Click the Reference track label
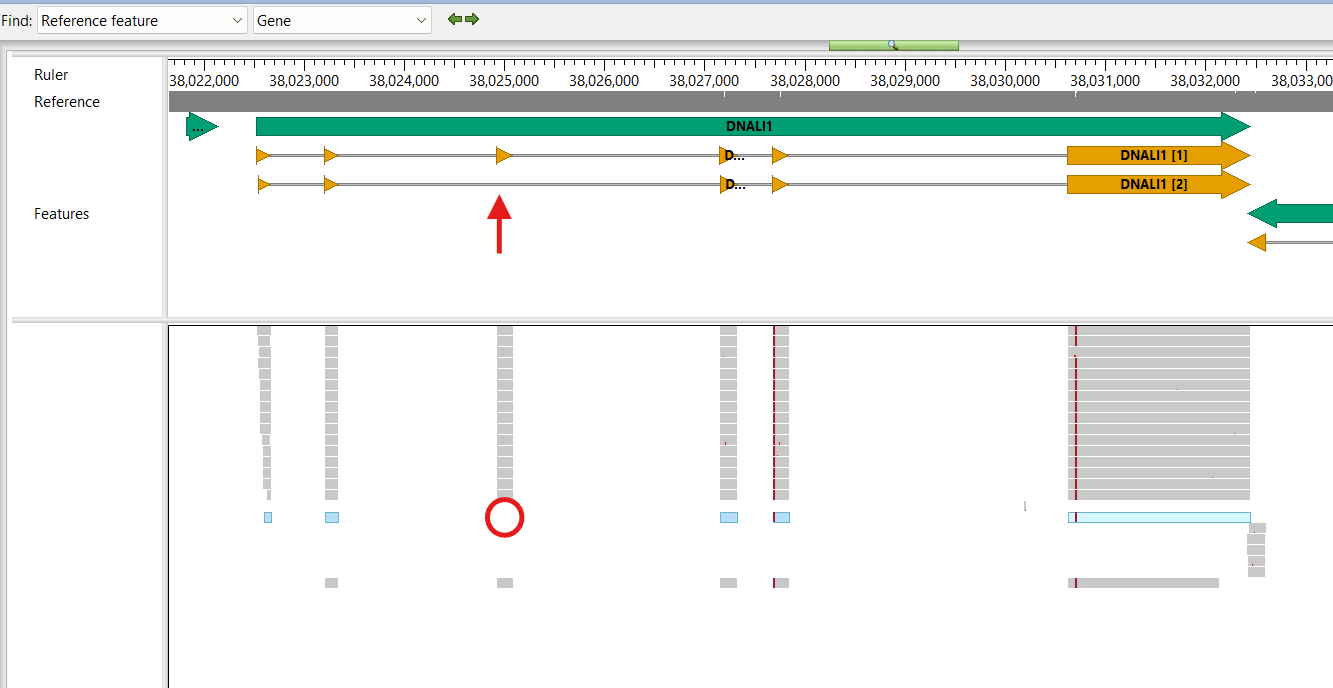Screen dimensions: 1333x688 click(67, 102)
